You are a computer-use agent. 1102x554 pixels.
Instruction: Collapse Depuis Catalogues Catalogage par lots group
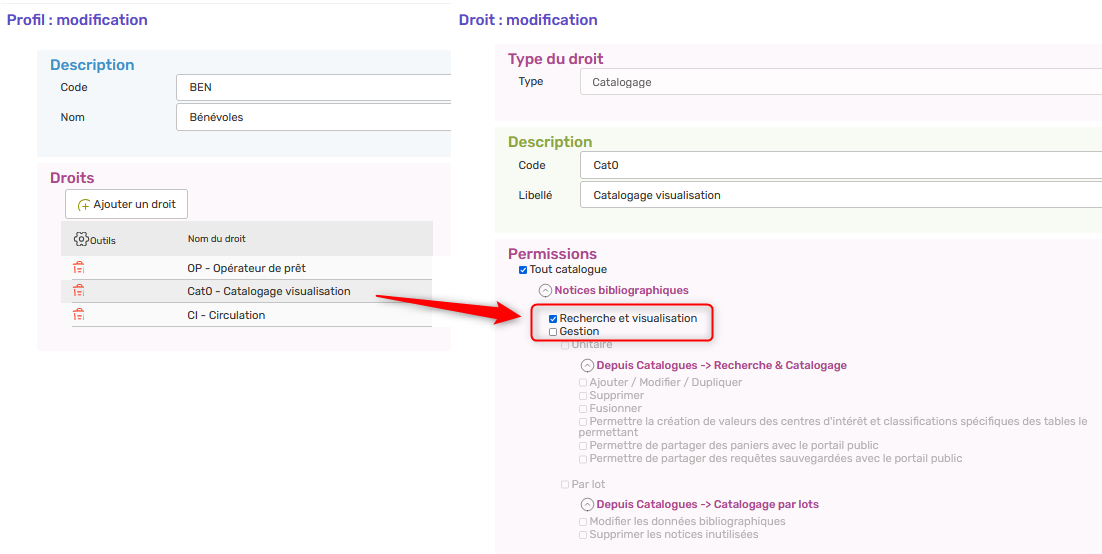coord(587,505)
